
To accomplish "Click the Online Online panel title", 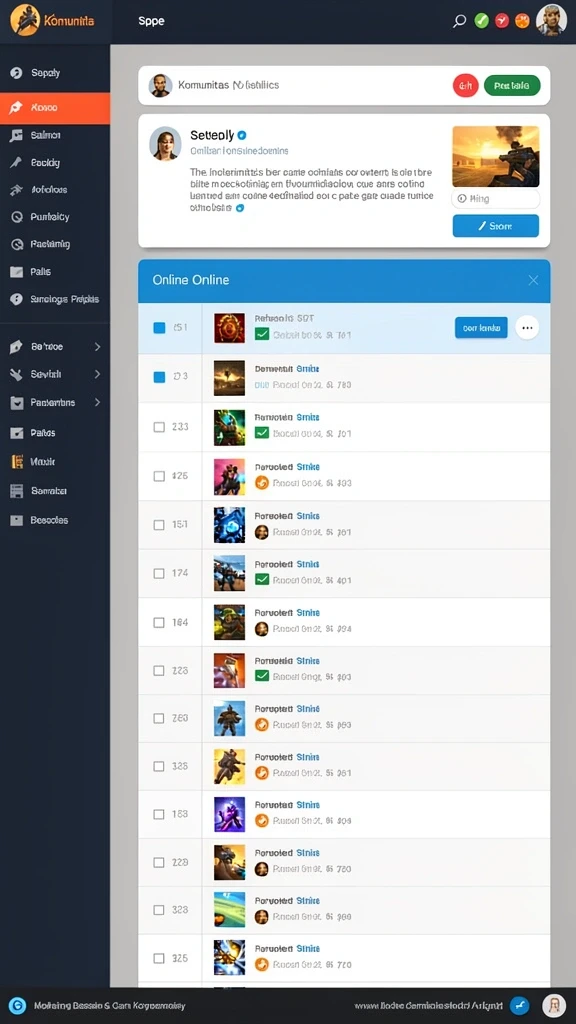I will pyautogui.click(x=191, y=280).
